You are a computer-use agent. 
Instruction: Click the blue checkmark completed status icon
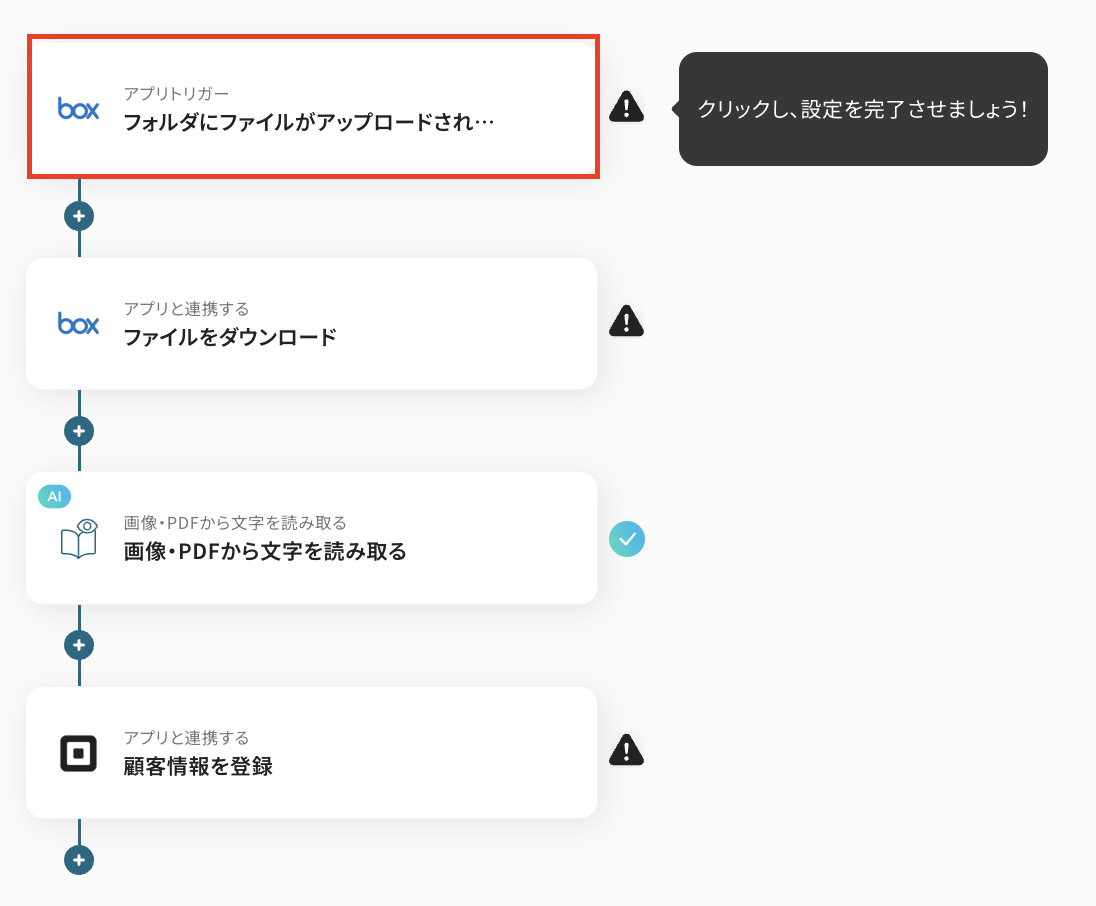pyautogui.click(x=627, y=539)
